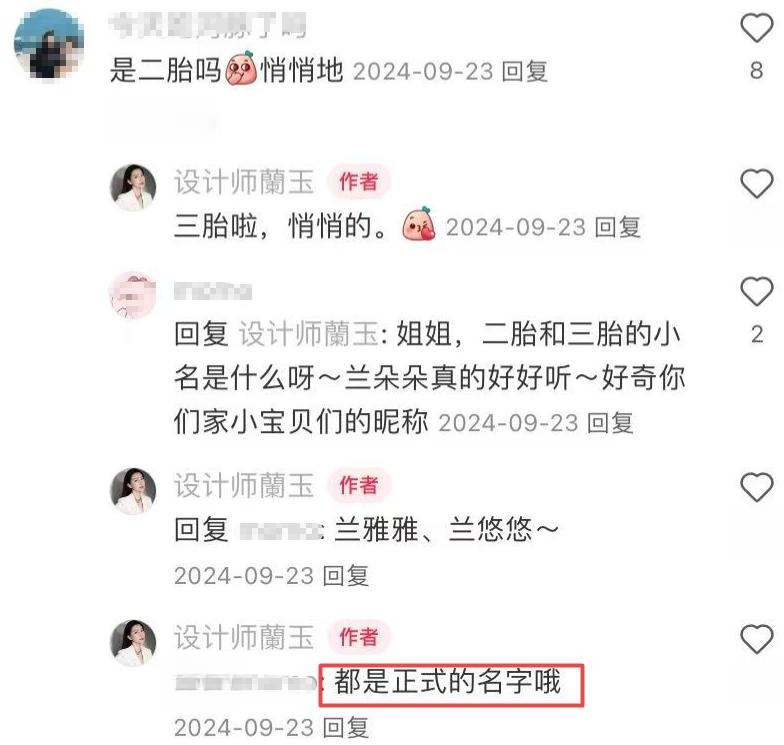Like the '都是正式的名字哦' reply

(756, 638)
